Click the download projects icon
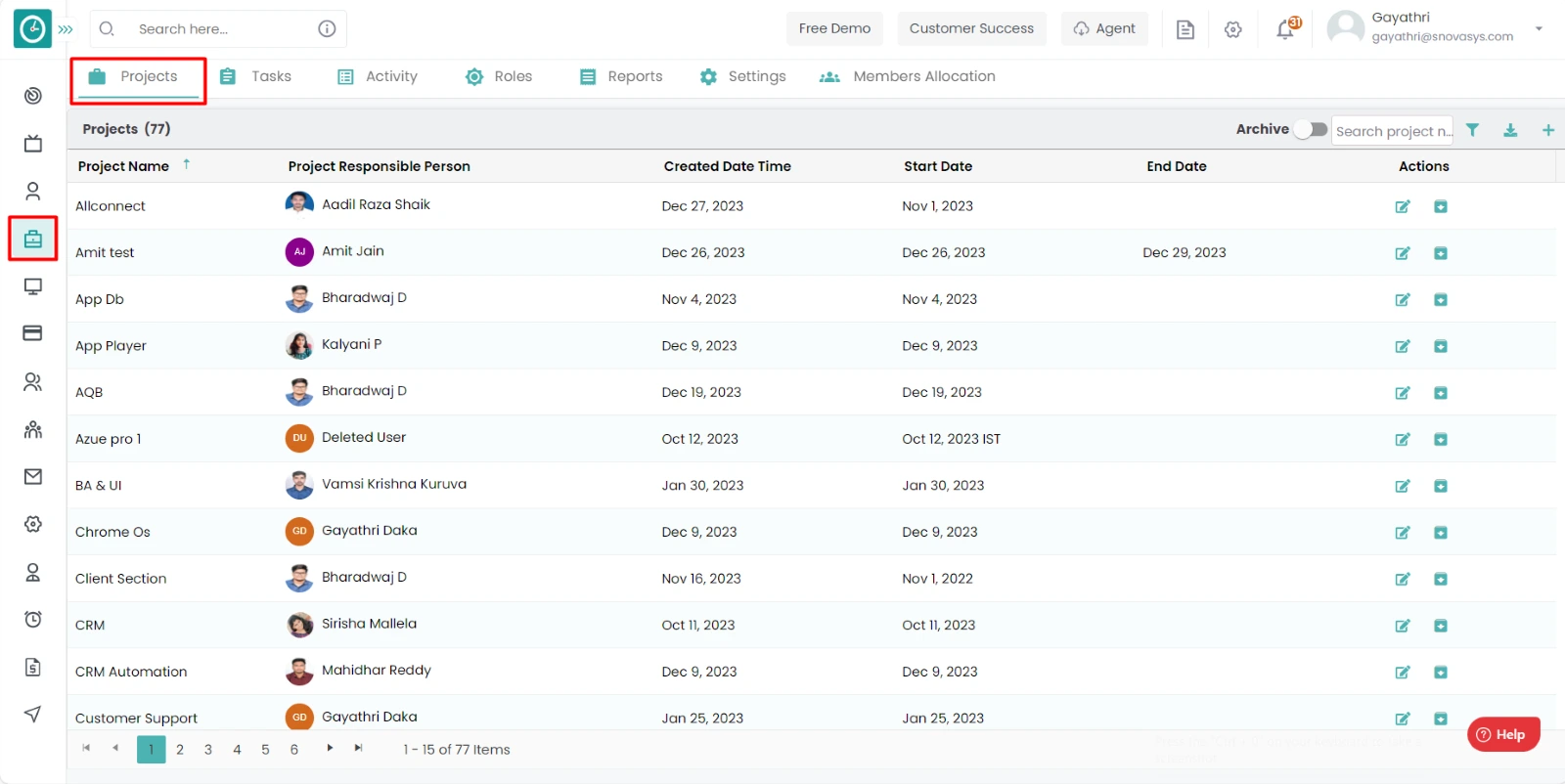Screen dimensions: 1565x784 tap(1510, 130)
